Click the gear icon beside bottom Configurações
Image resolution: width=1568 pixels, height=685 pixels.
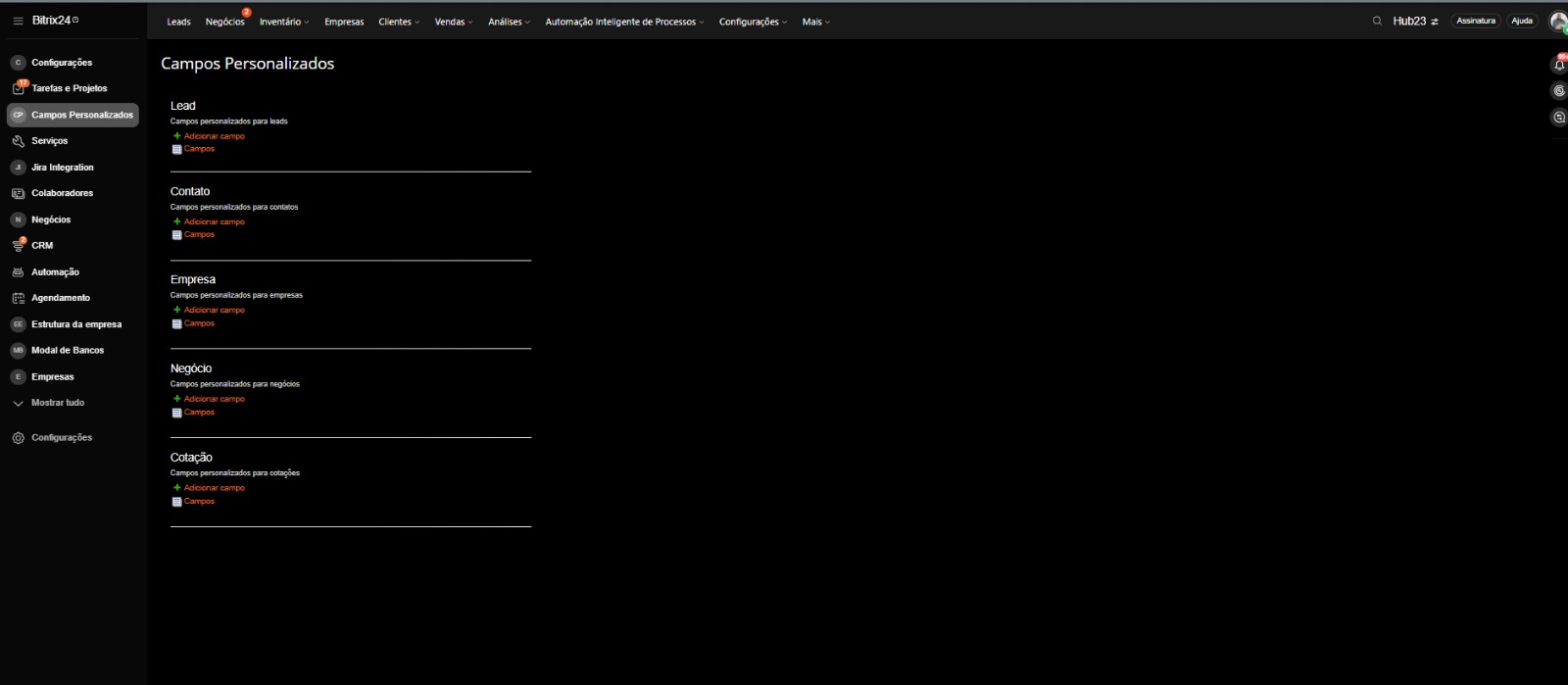point(18,438)
